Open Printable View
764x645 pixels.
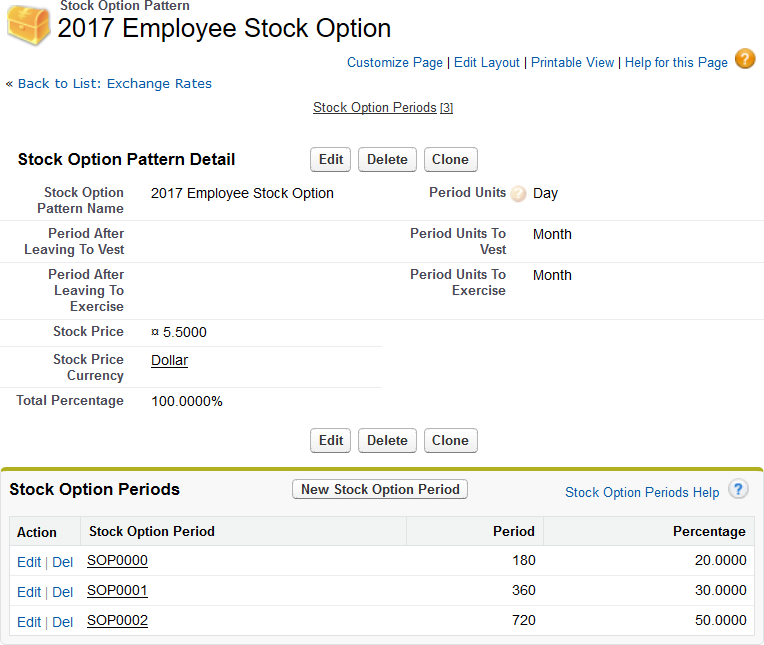572,62
